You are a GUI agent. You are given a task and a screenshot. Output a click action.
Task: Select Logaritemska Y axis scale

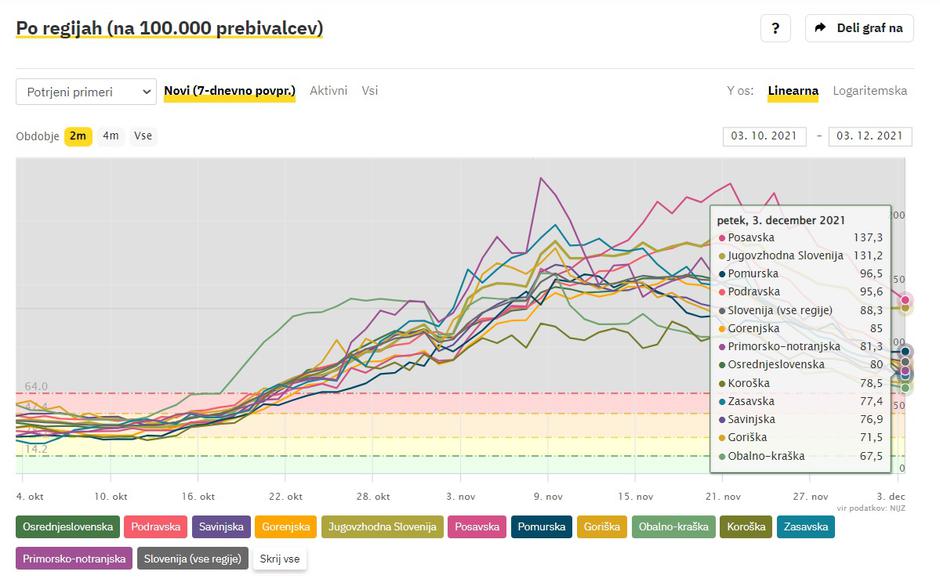(870, 91)
